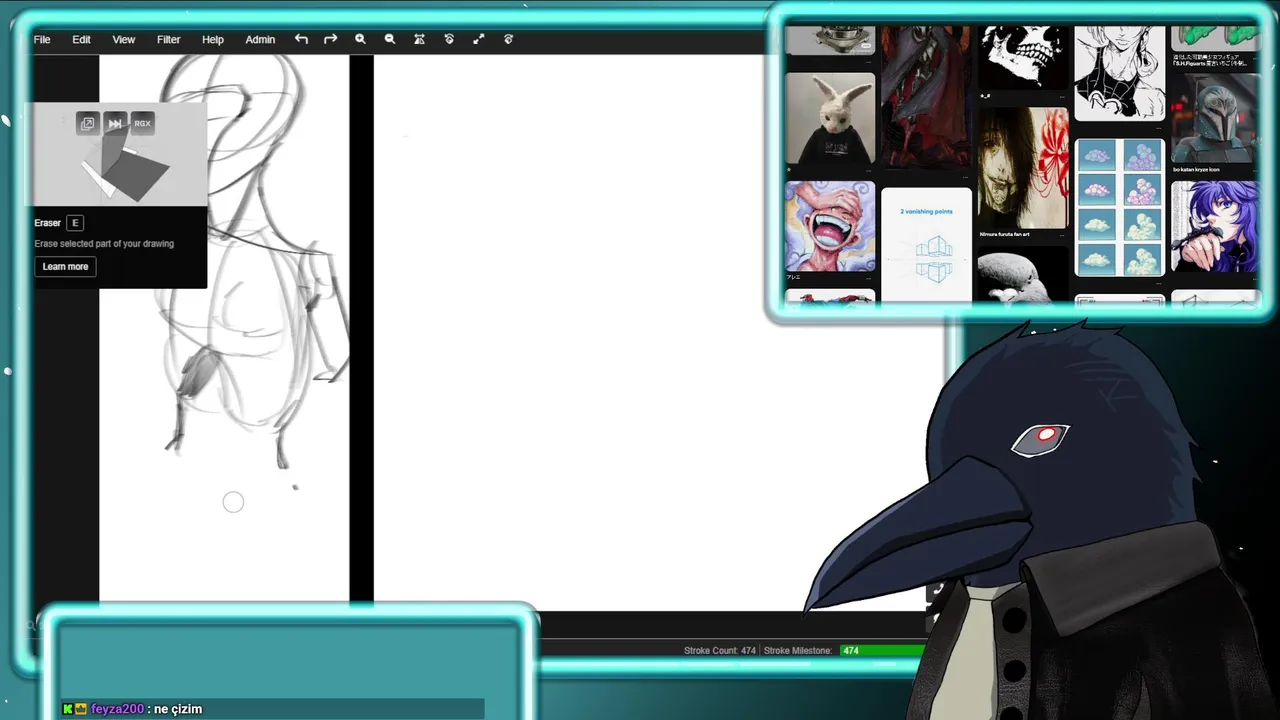Screen dimensions: 1280x720
Task: Click the Redo arrow icon
Action: (x=330, y=39)
